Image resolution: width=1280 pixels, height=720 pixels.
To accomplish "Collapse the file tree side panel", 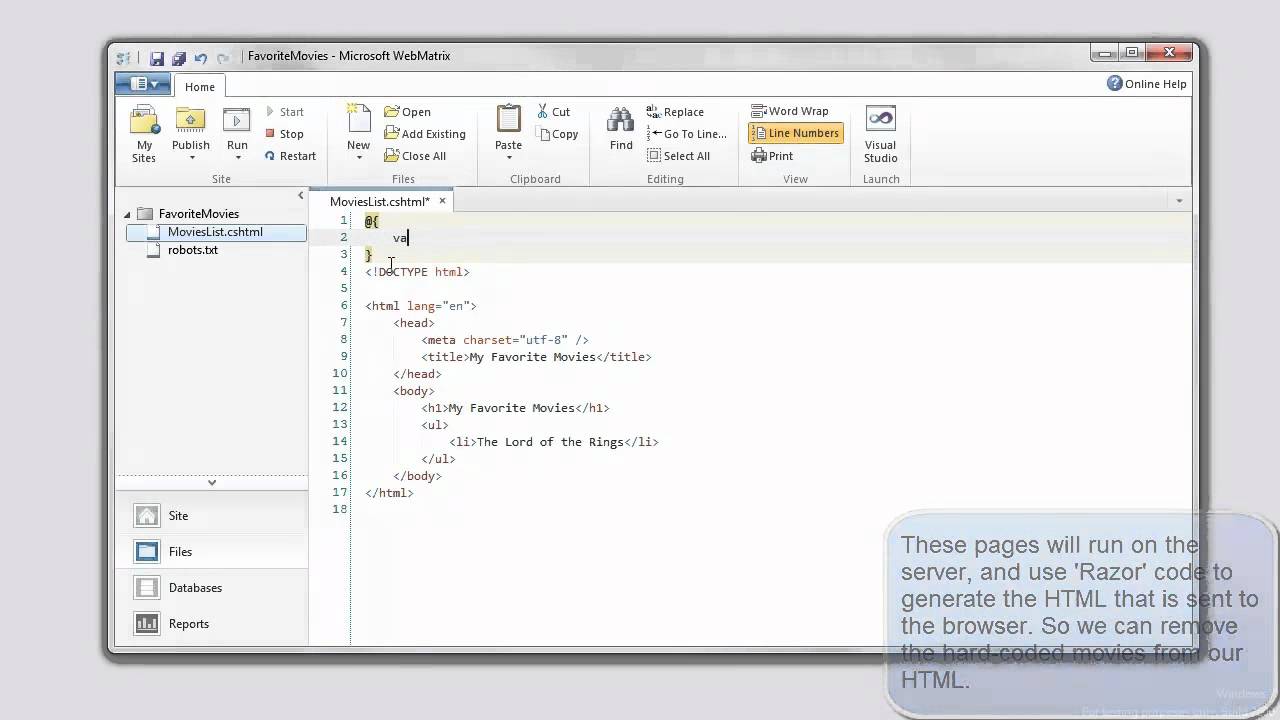I will 301,195.
